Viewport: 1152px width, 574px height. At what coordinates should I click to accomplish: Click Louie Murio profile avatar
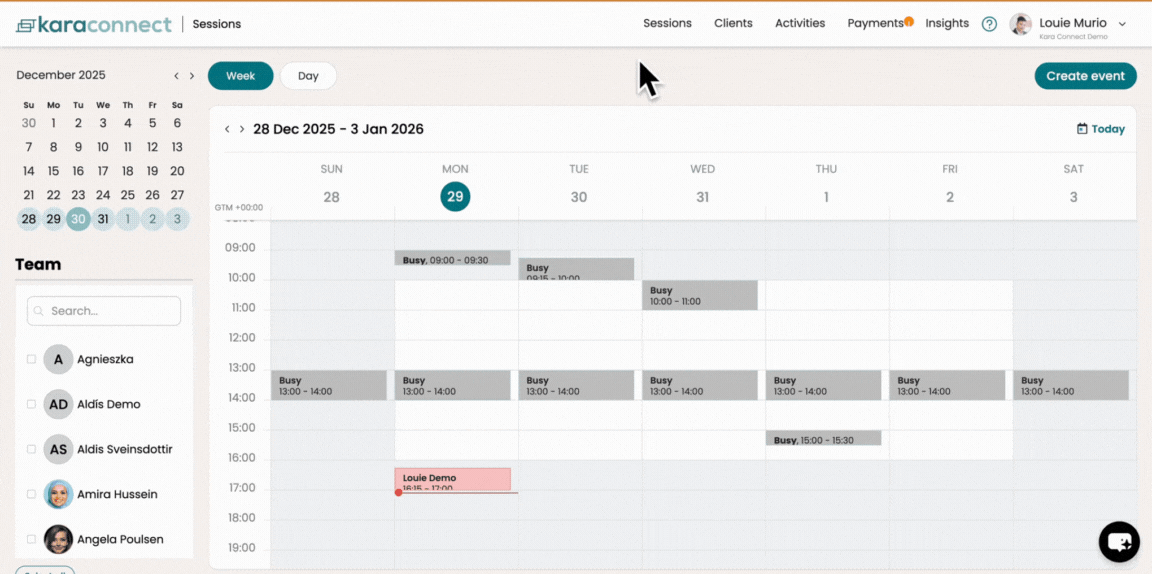point(1020,24)
